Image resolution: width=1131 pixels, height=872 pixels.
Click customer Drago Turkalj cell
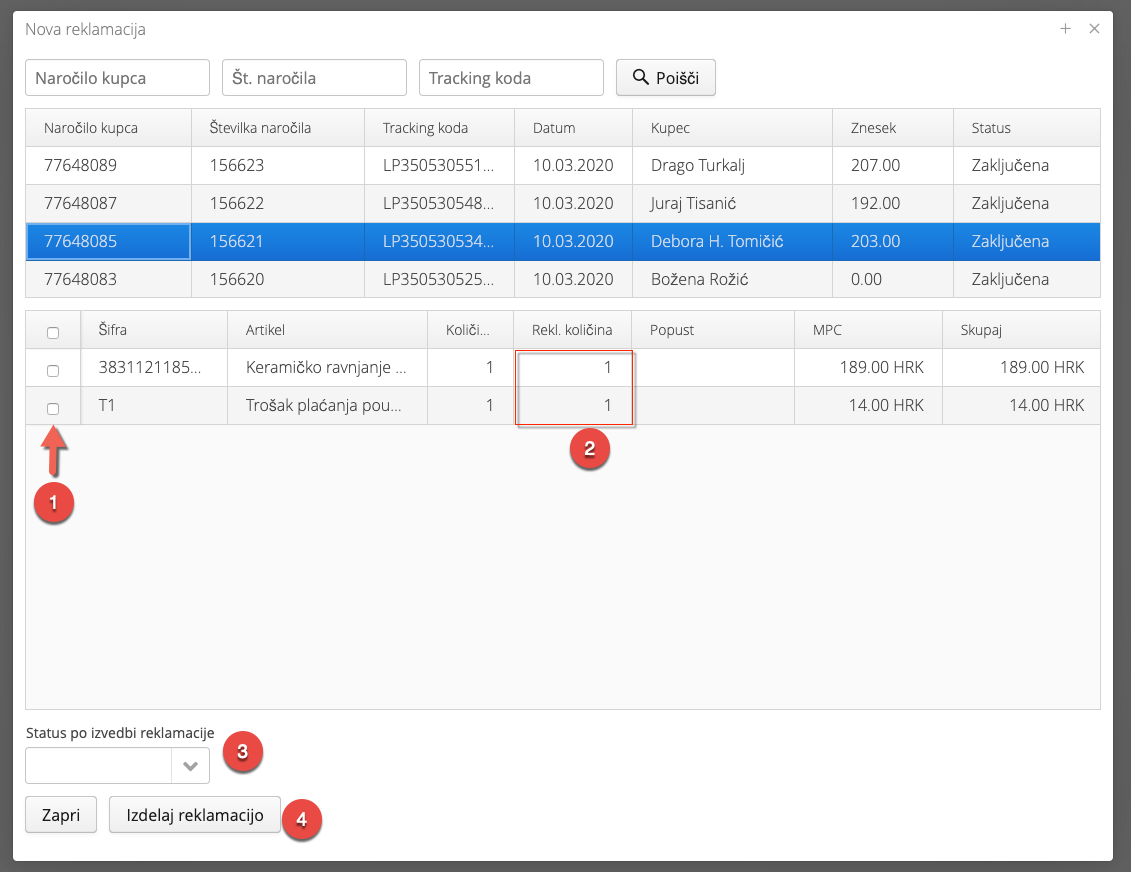732,166
